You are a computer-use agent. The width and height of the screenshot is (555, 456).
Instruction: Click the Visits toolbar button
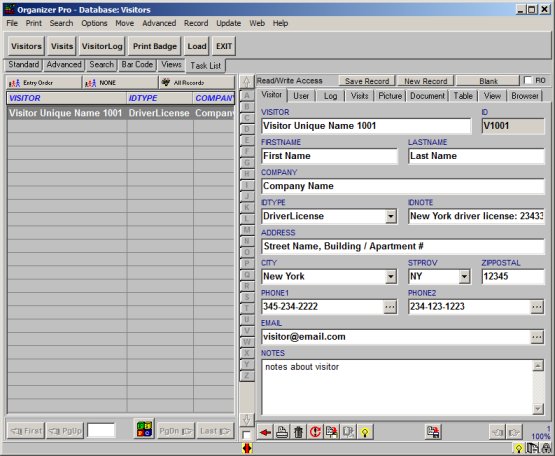tap(62, 46)
